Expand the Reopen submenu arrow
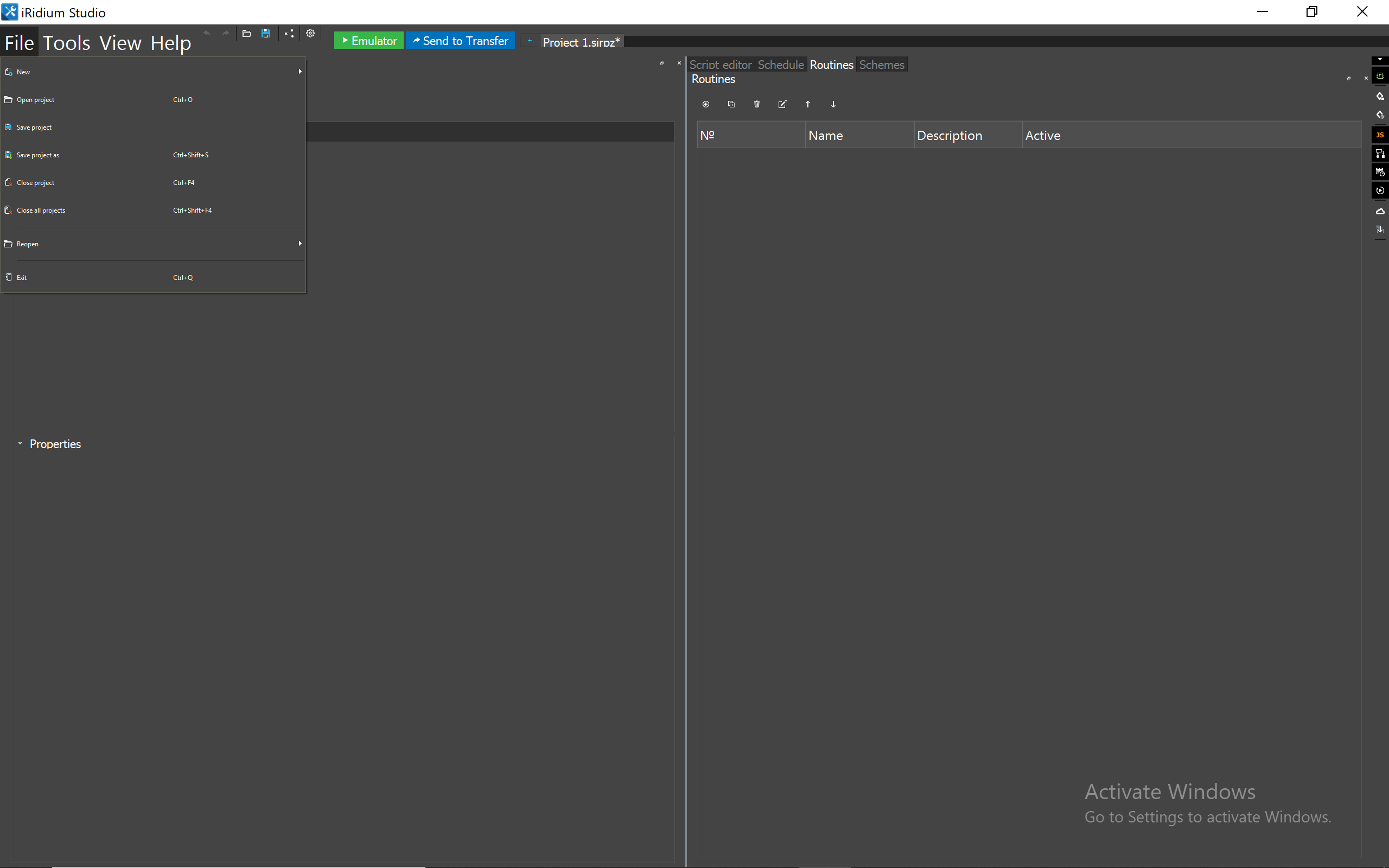This screenshot has height=868, width=1389. (300, 244)
